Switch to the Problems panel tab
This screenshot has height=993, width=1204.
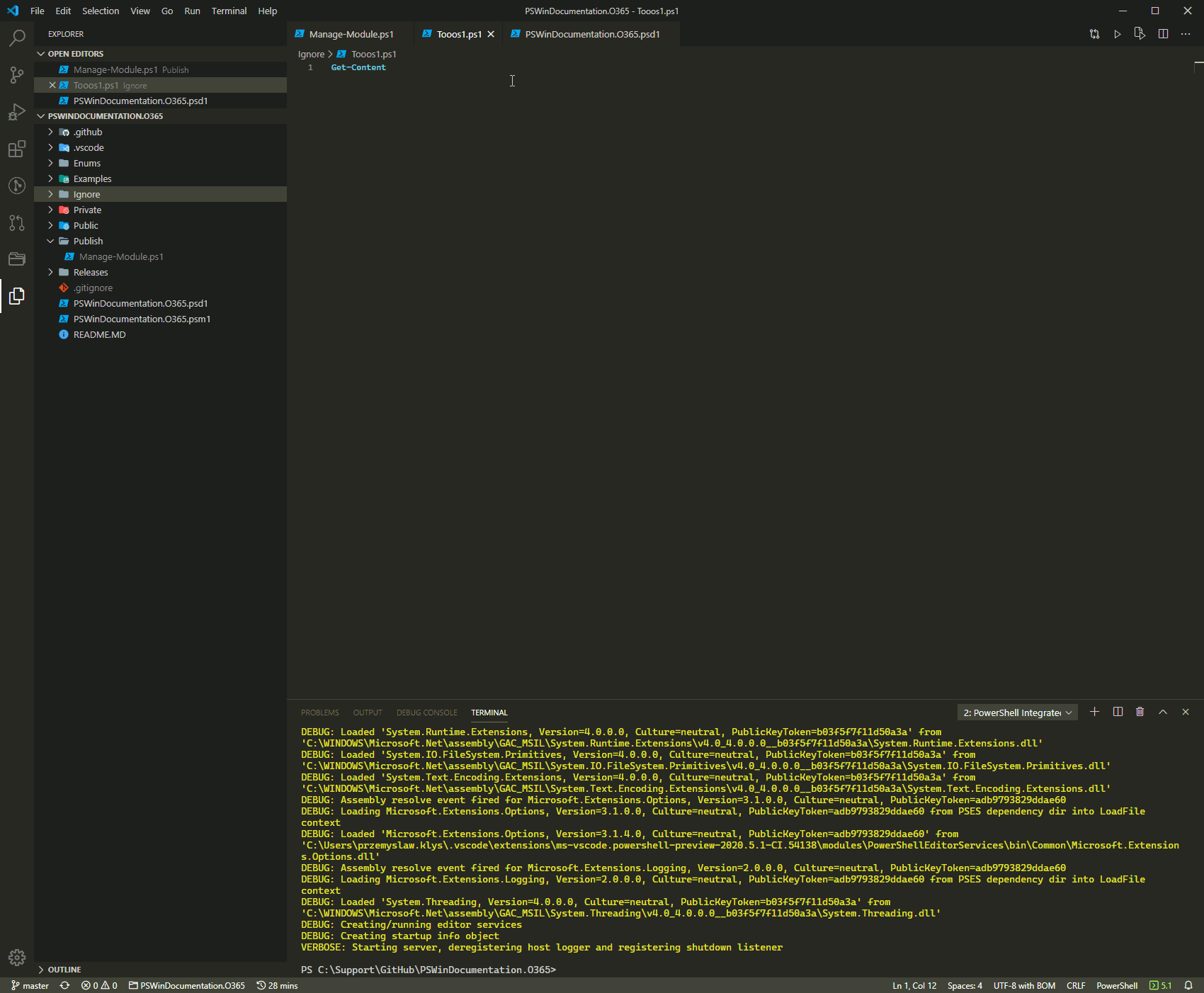(320, 713)
